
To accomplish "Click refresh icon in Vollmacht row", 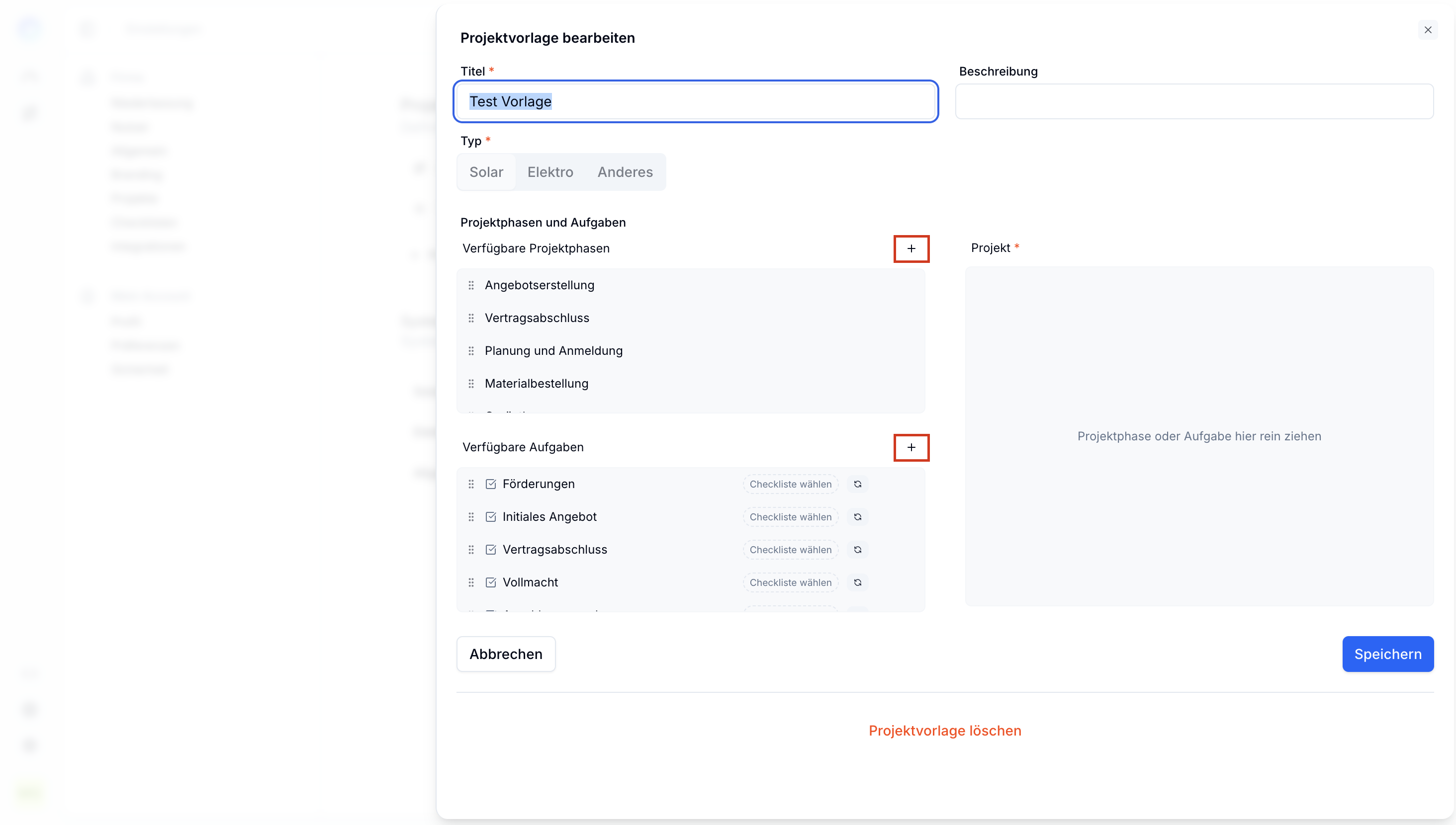I will 857,582.
